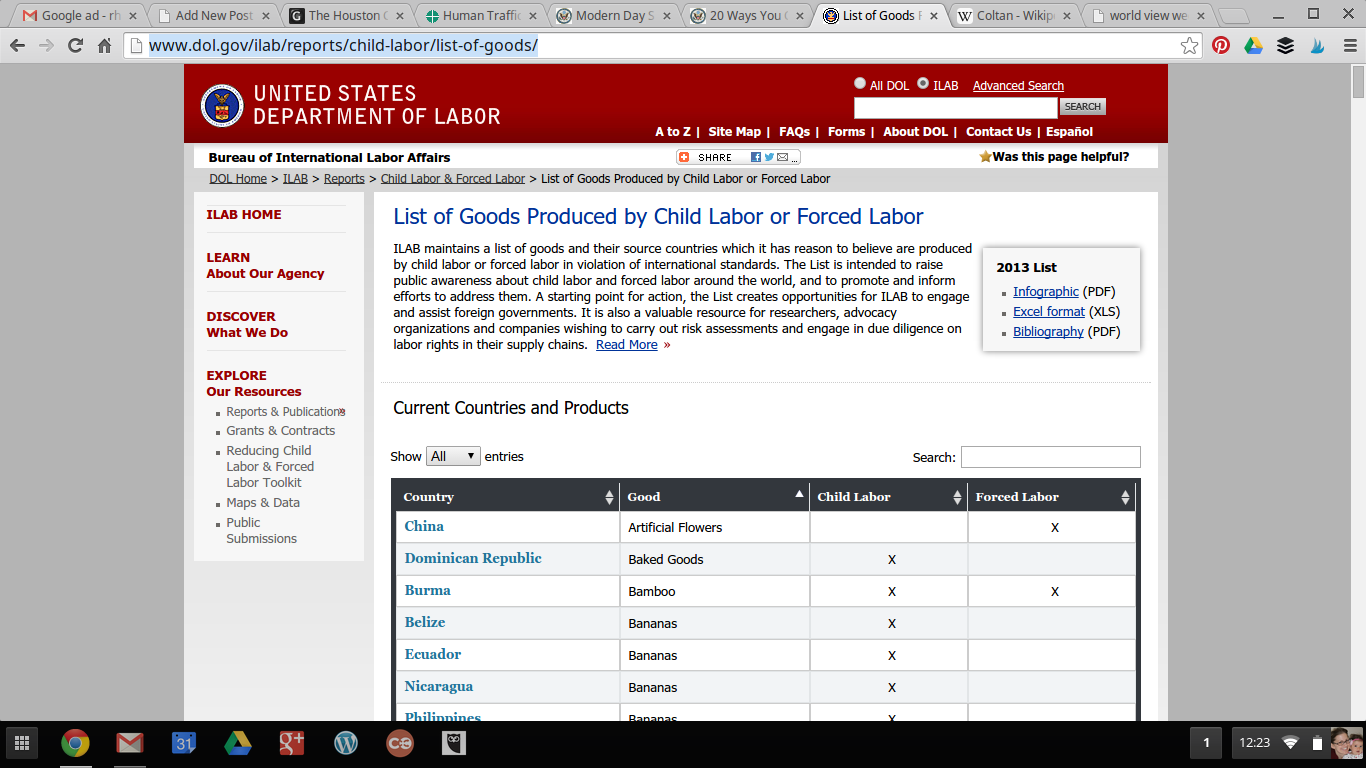Screen dimensions: 1366x768
Task: Select the All DOL radio button
Action: [860, 84]
